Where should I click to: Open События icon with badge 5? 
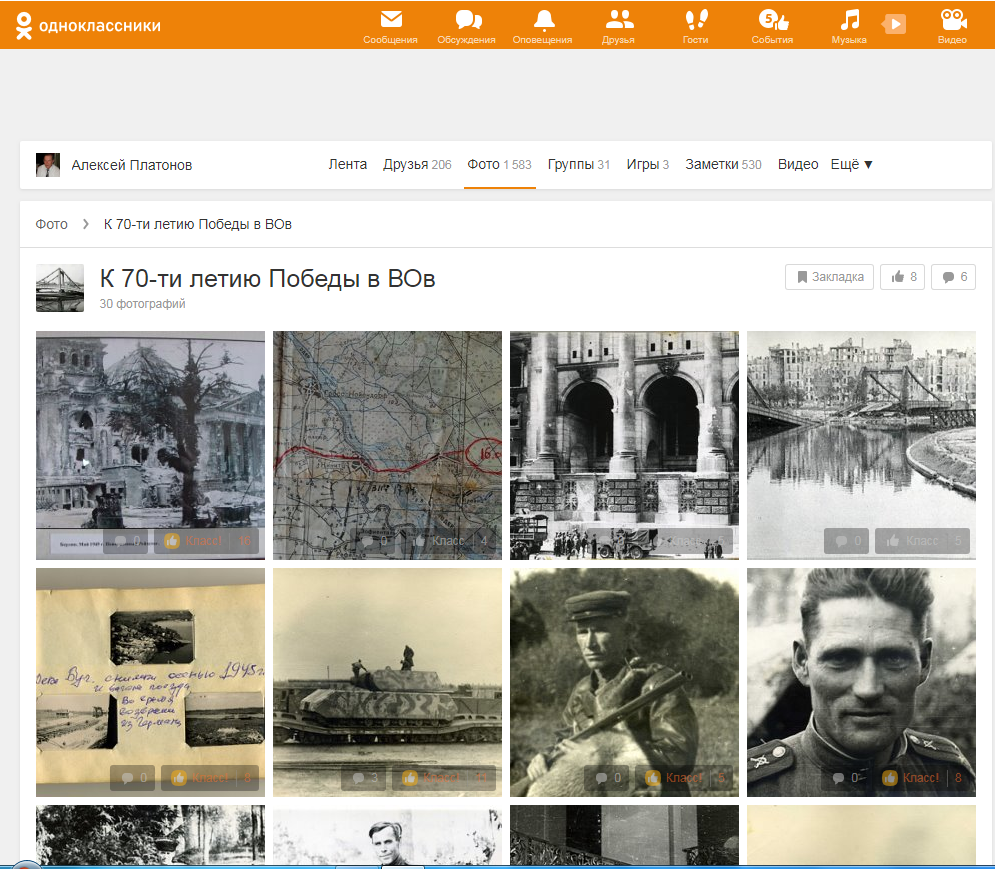[772, 27]
